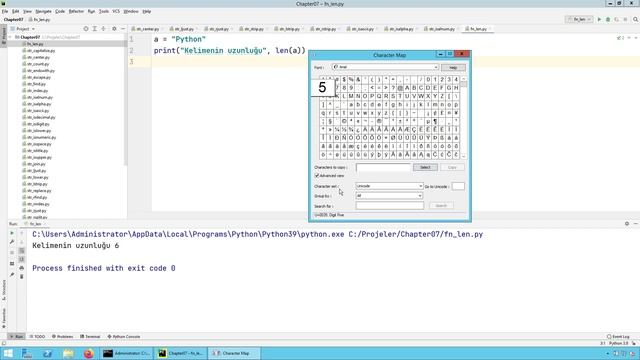Expand all icon in Project panel header
The height and width of the screenshot is (360, 640).
pyautogui.click(x=95, y=29)
